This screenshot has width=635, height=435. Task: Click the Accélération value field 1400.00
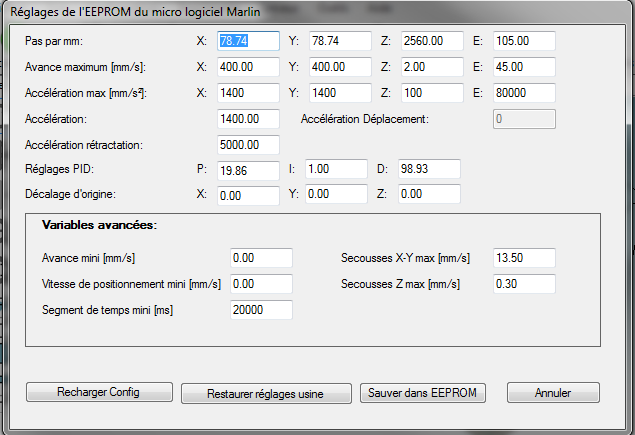tap(248, 119)
